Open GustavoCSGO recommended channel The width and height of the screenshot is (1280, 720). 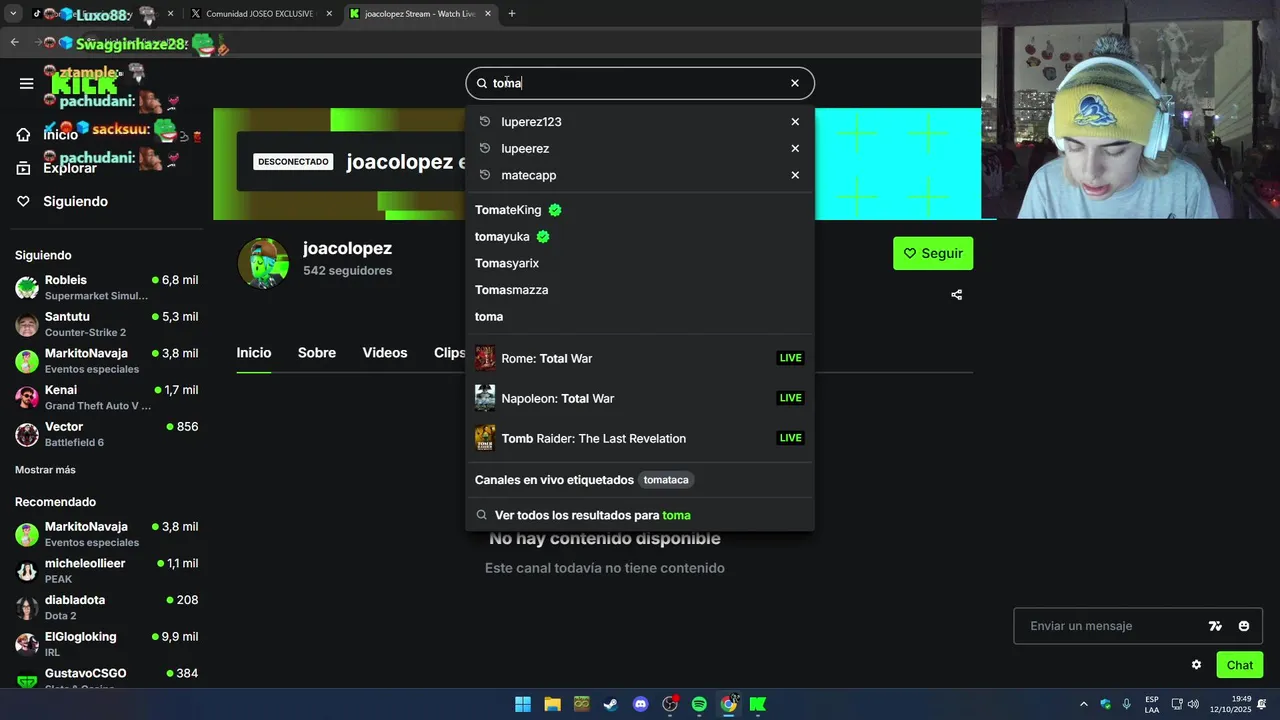107,679
